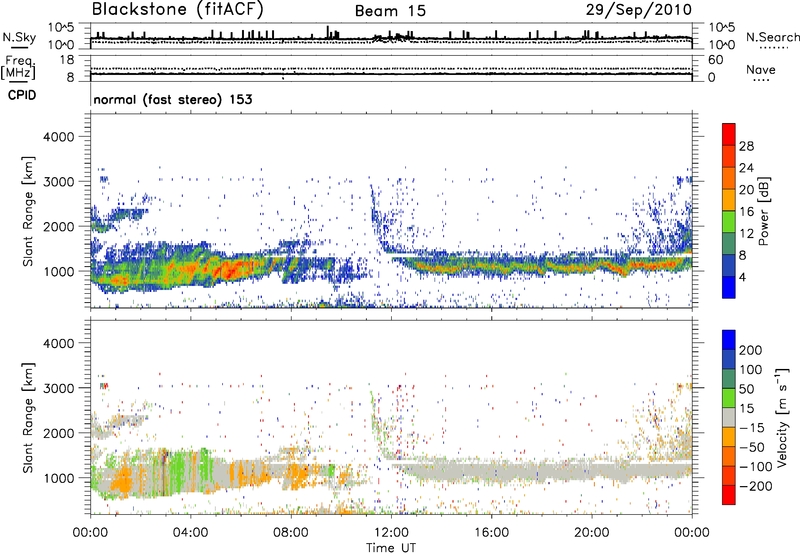Click the 'Time UT' axis label
The height and width of the screenshot is (554, 800).
[391, 547]
